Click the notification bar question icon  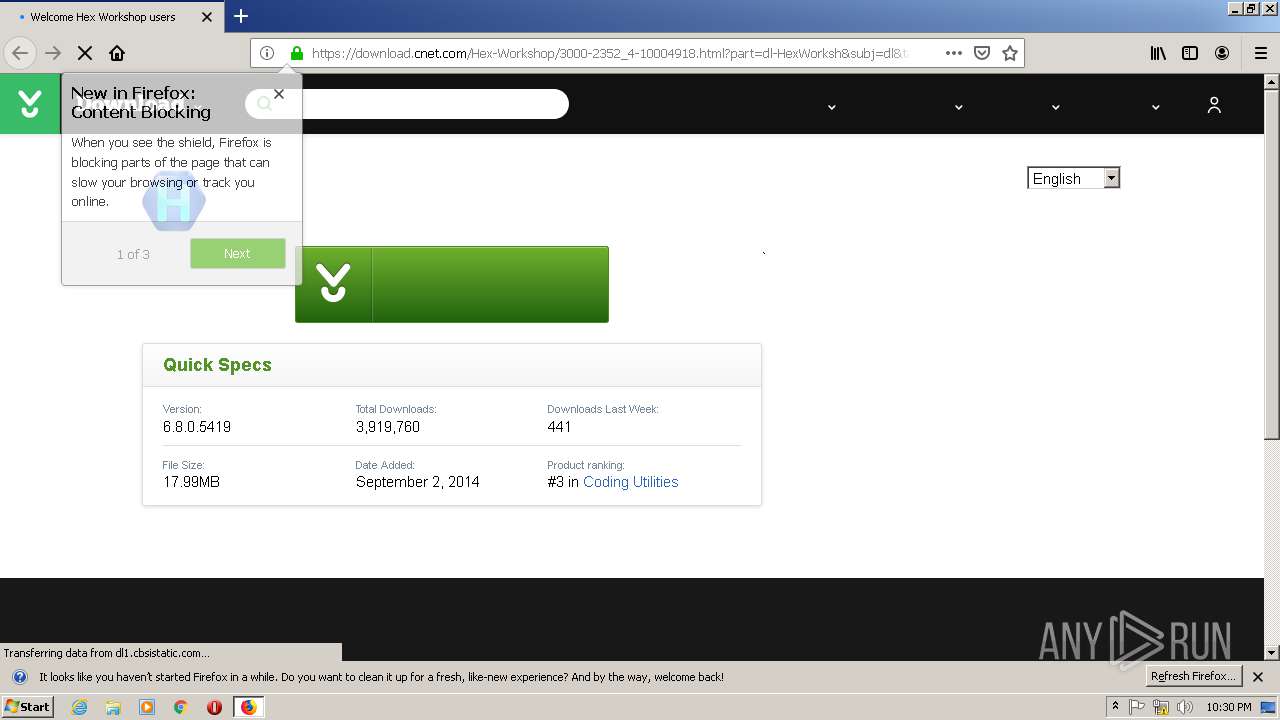pyautogui.click(x=19, y=677)
